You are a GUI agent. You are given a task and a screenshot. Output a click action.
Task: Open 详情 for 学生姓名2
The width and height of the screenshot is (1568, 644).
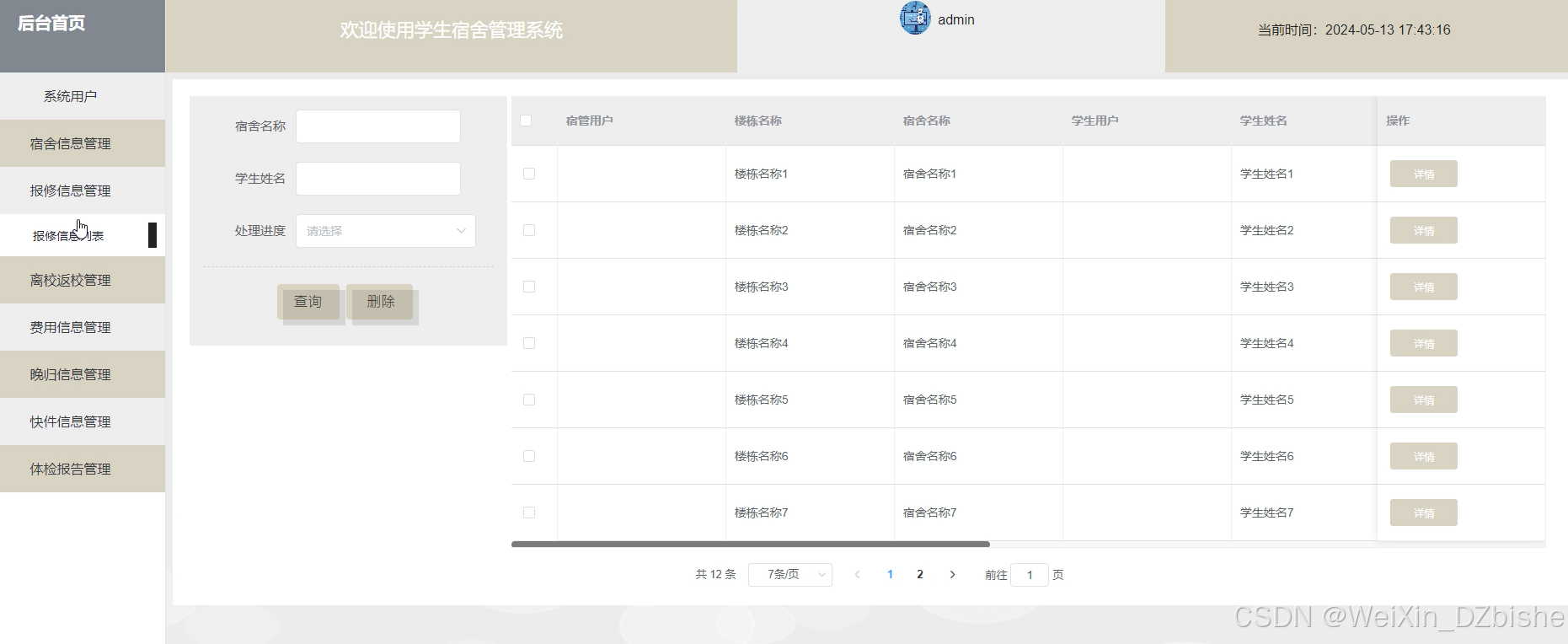1424,230
